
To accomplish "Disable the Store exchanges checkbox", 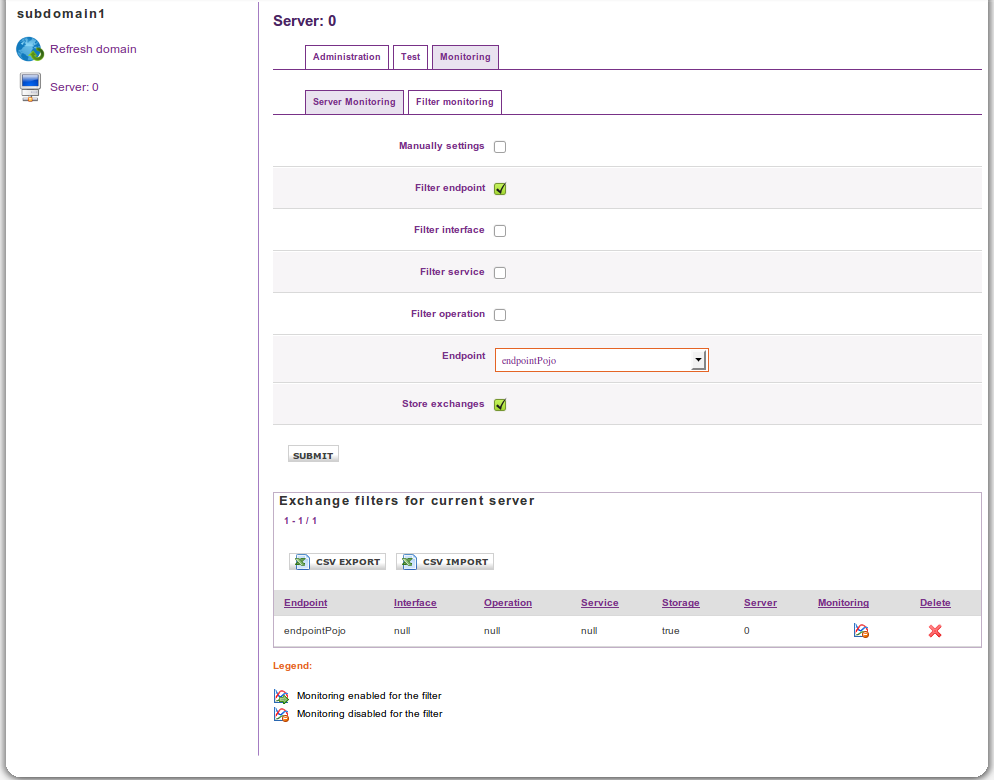I will coord(500,405).
